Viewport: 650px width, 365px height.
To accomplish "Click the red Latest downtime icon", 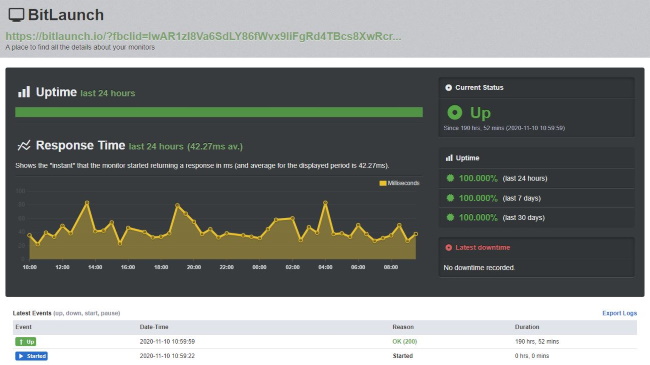I will pyautogui.click(x=448, y=248).
